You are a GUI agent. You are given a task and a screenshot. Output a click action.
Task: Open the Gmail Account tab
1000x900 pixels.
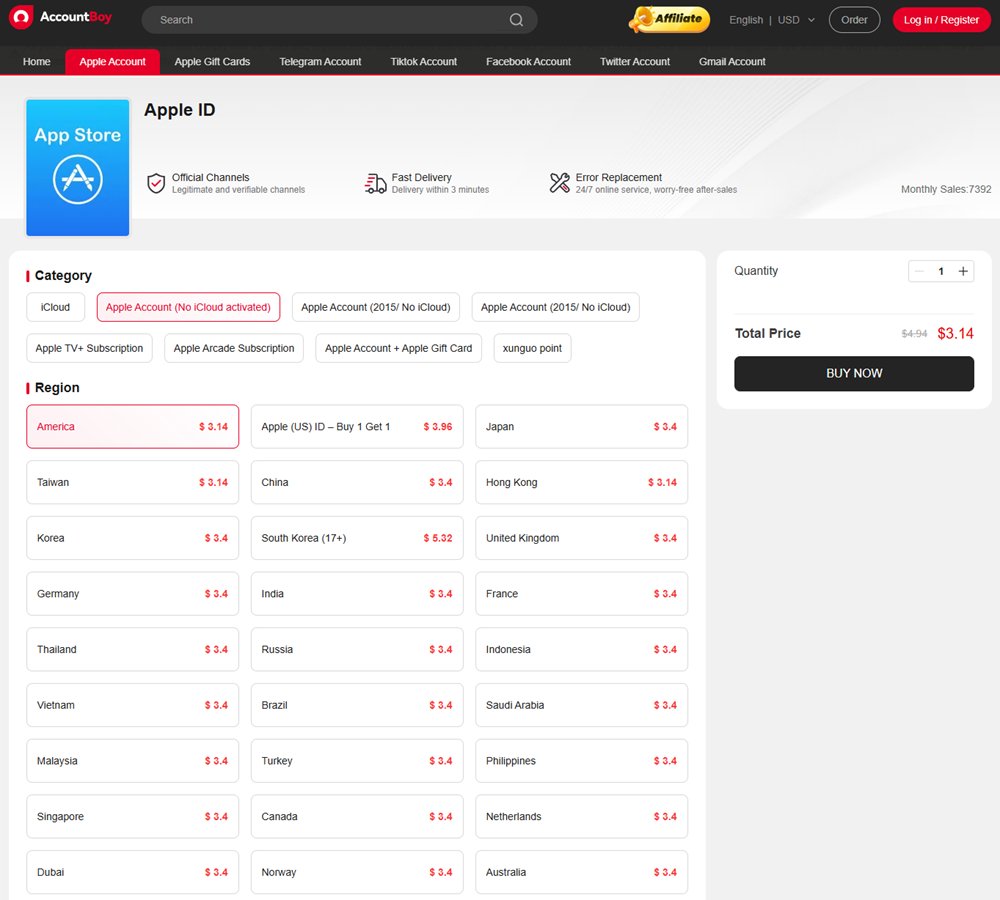tap(732, 62)
